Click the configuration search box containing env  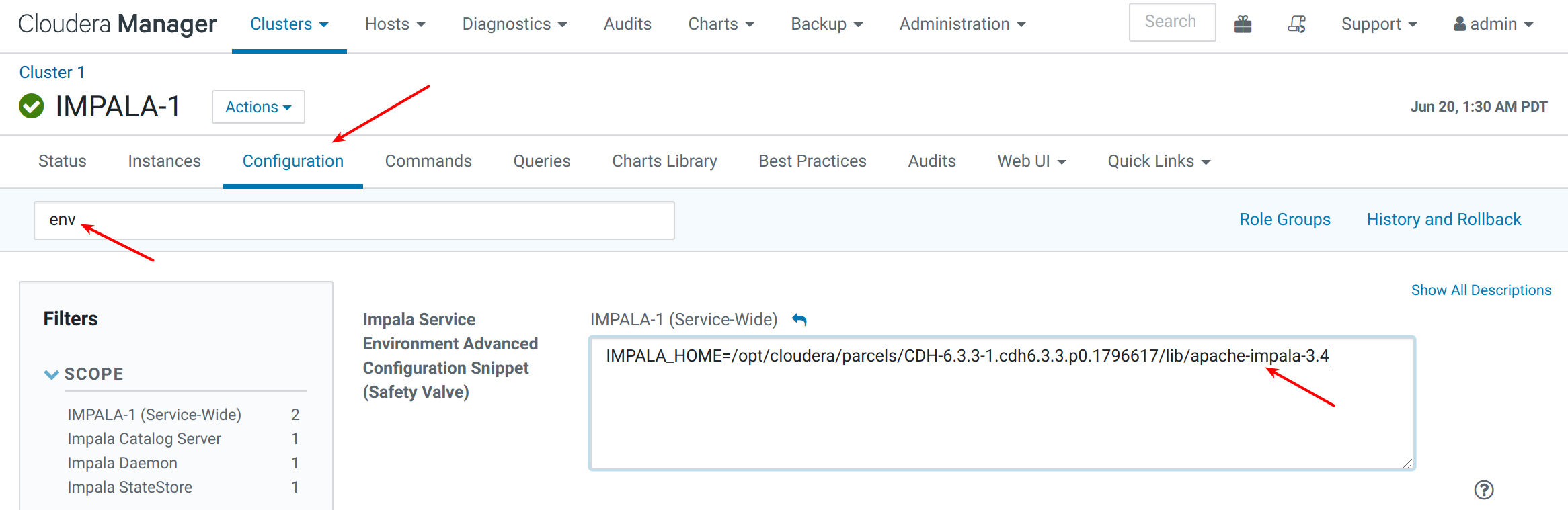(354, 220)
